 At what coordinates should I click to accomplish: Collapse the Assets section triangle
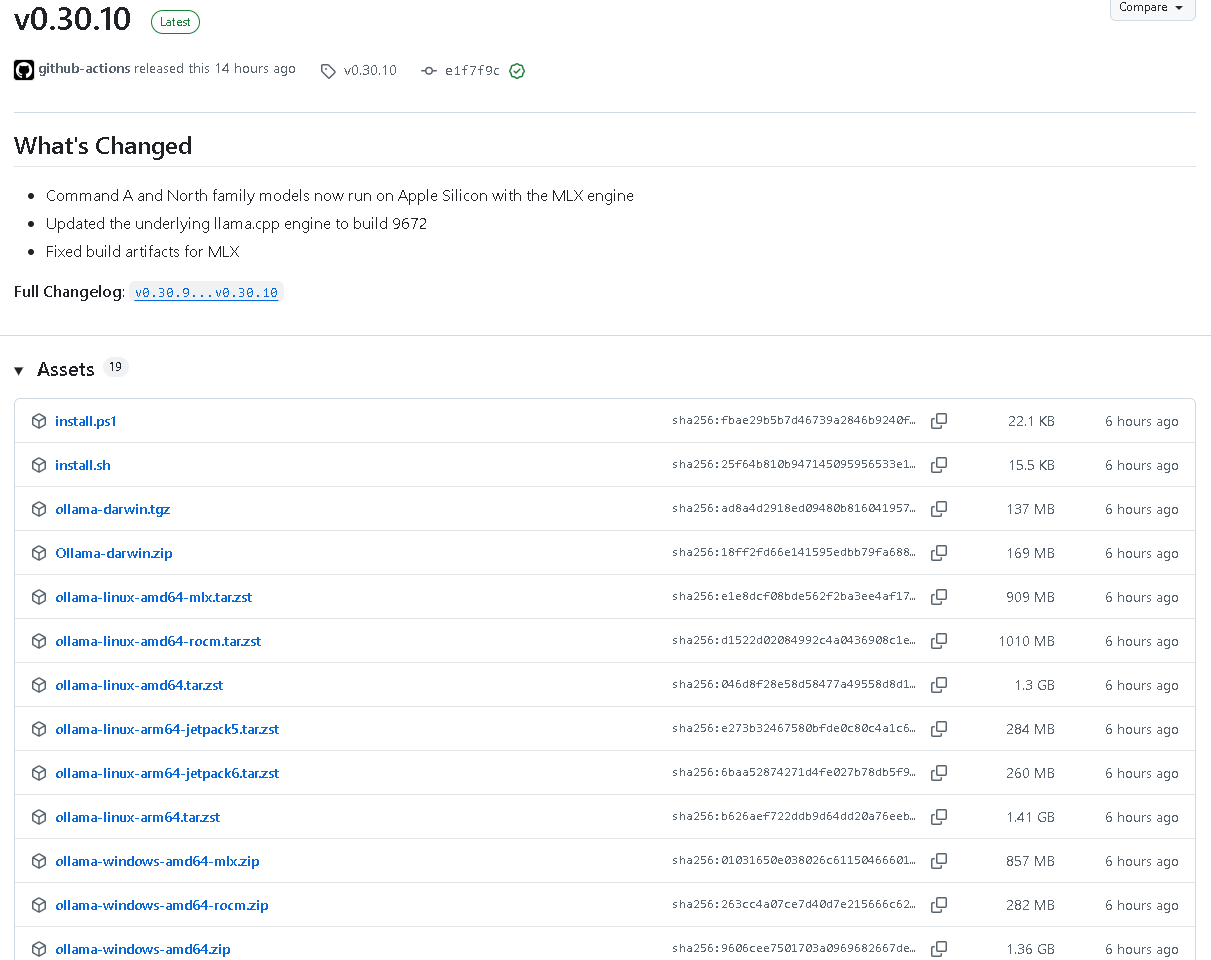tap(19, 371)
